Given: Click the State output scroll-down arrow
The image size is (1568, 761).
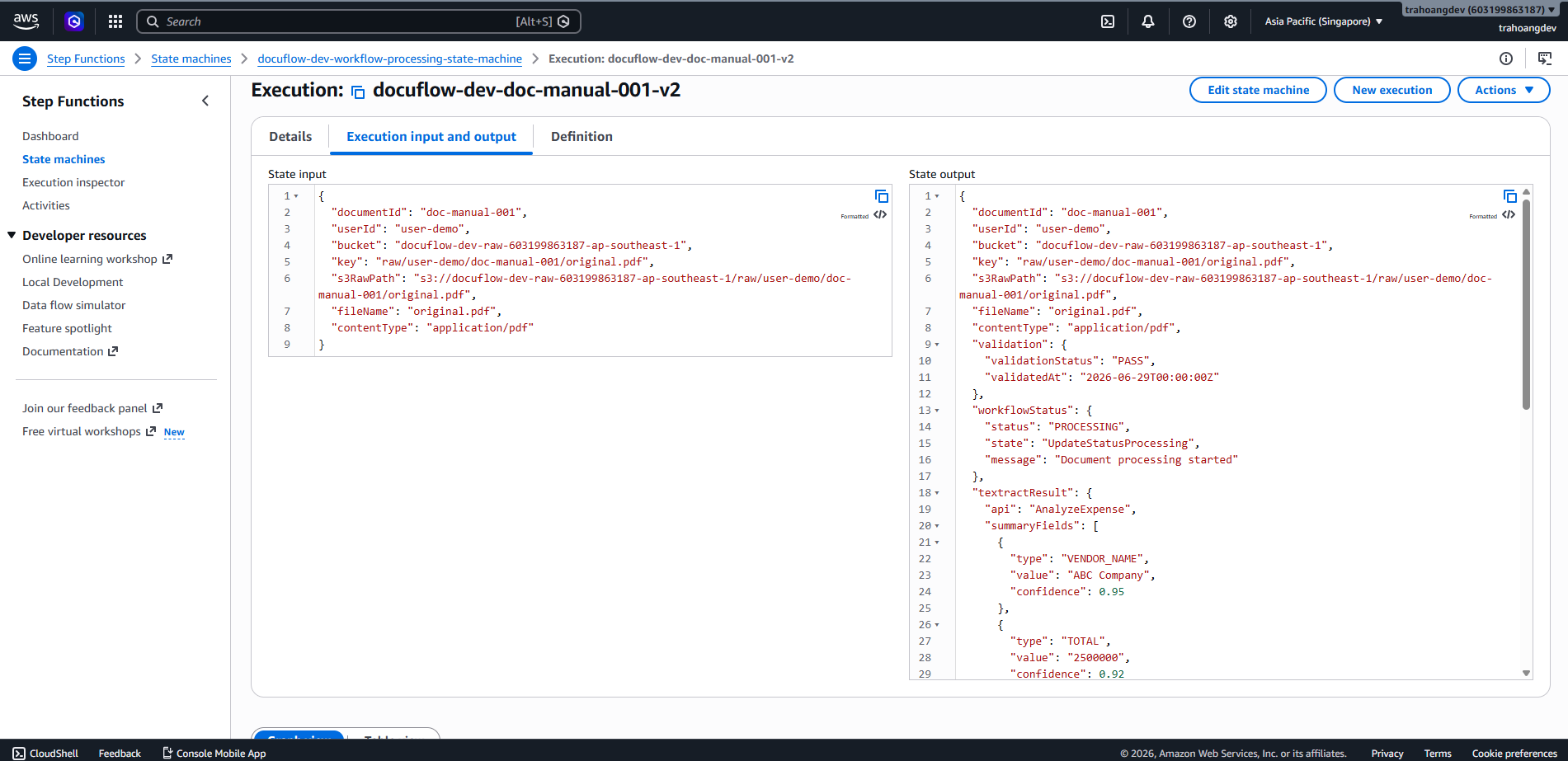Looking at the screenshot, I should coord(1526,673).
